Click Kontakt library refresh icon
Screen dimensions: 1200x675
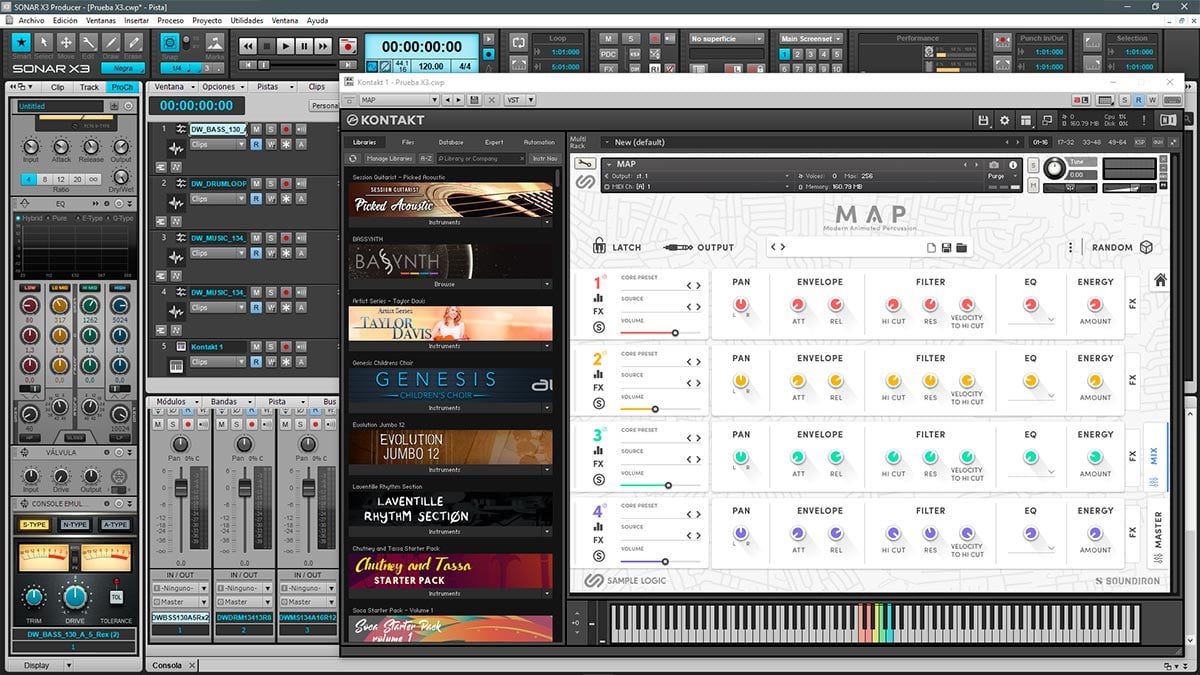[353, 158]
